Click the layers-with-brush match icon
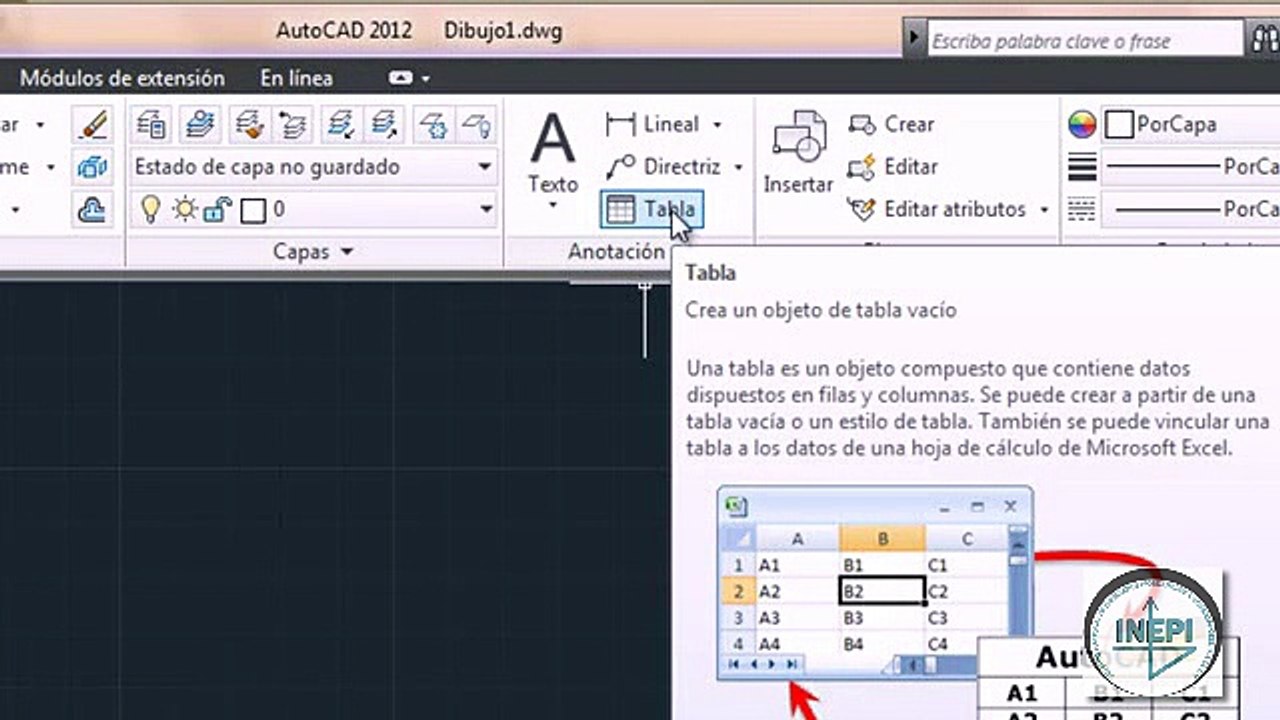This screenshot has height=720, width=1280. pyautogui.click(x=247, y=125)
